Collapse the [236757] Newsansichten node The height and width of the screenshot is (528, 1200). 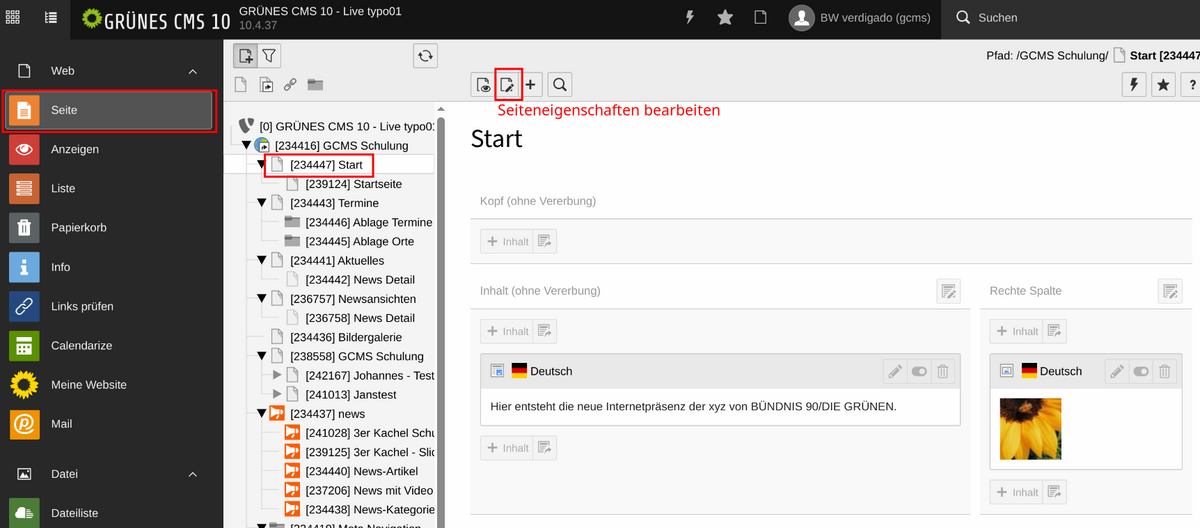click(x=262, y=299)
